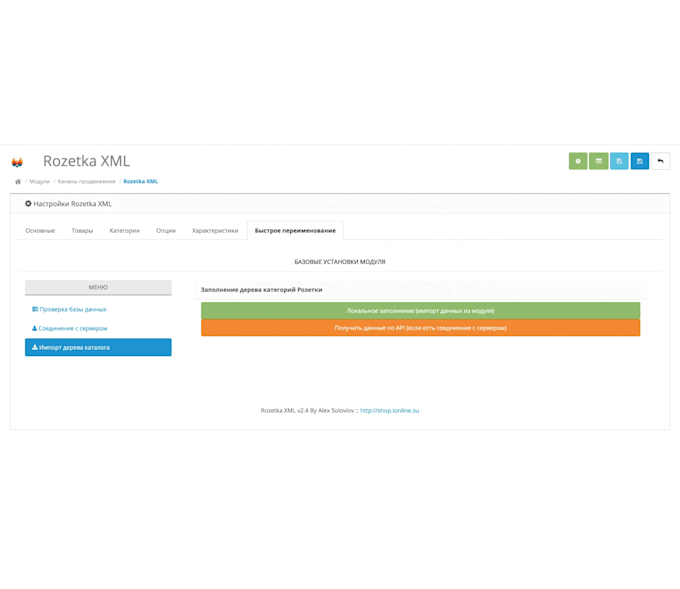Click the МЕНЮ header label

98,287
